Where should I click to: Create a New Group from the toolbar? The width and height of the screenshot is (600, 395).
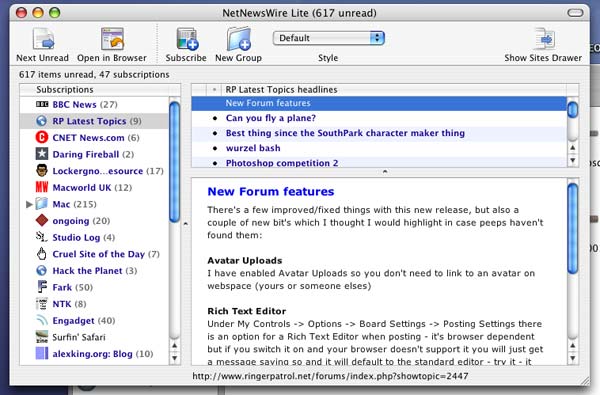pos(239,39)
